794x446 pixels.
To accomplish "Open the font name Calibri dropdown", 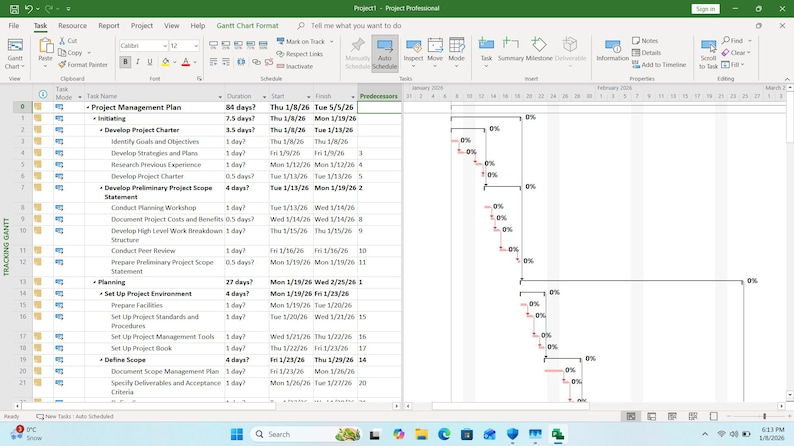I will point(165,46).
